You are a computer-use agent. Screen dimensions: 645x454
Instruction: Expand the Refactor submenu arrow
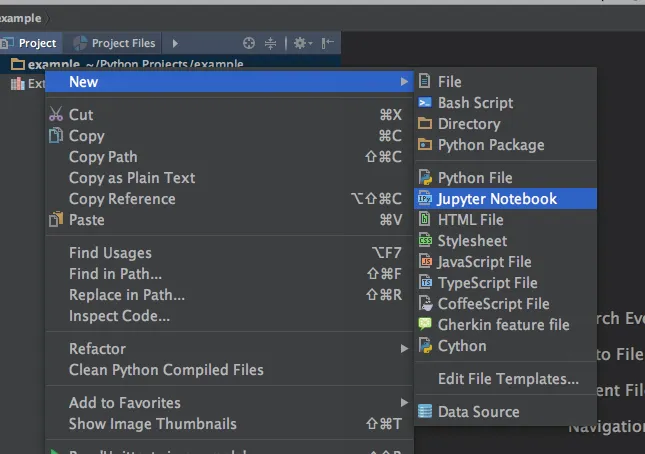click(404, 349)
